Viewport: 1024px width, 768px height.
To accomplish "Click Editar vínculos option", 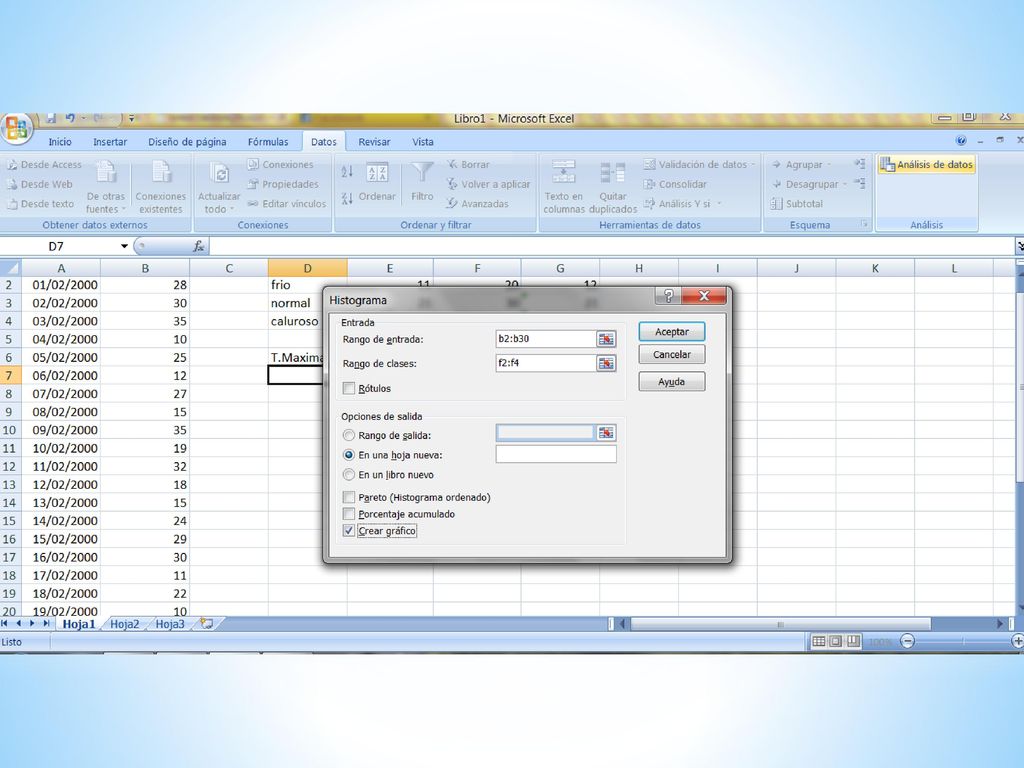I will coord(287,204).
